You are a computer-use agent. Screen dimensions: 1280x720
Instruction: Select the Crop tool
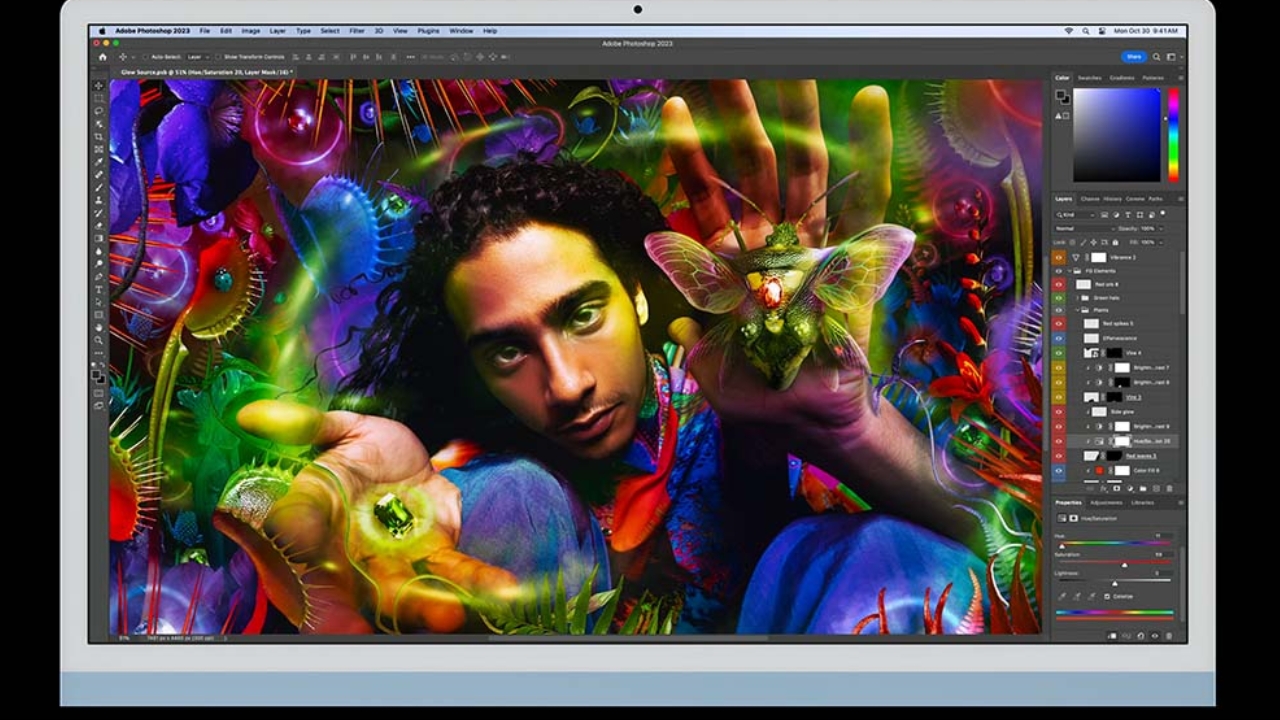[99, 136]
